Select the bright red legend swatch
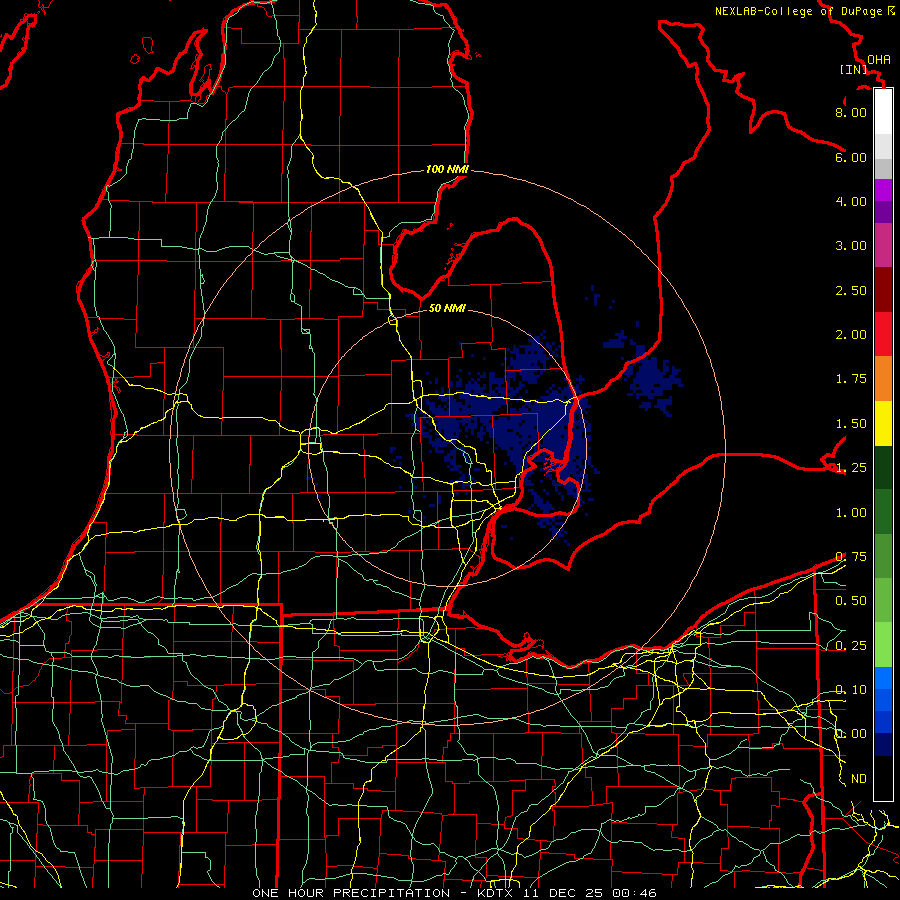The image size is (900, 900). coord(883,334)
